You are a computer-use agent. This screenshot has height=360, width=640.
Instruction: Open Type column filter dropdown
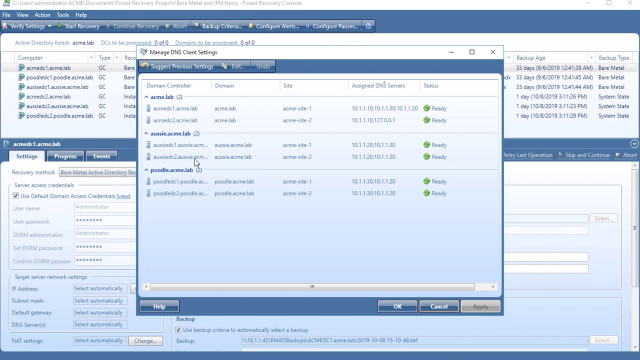click(x=117, y=58)
